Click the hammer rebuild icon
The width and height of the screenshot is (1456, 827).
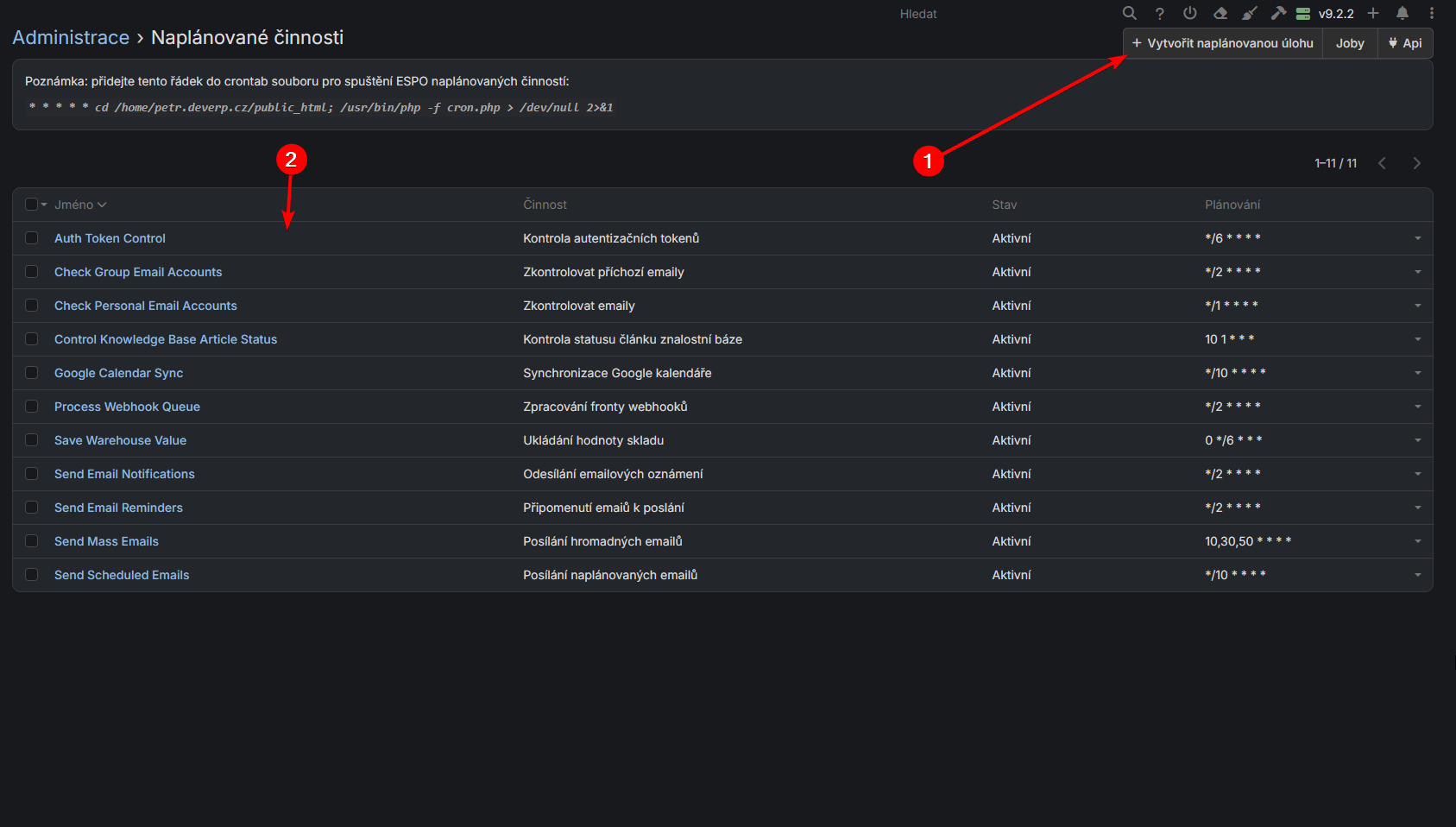click(1278, 13)
